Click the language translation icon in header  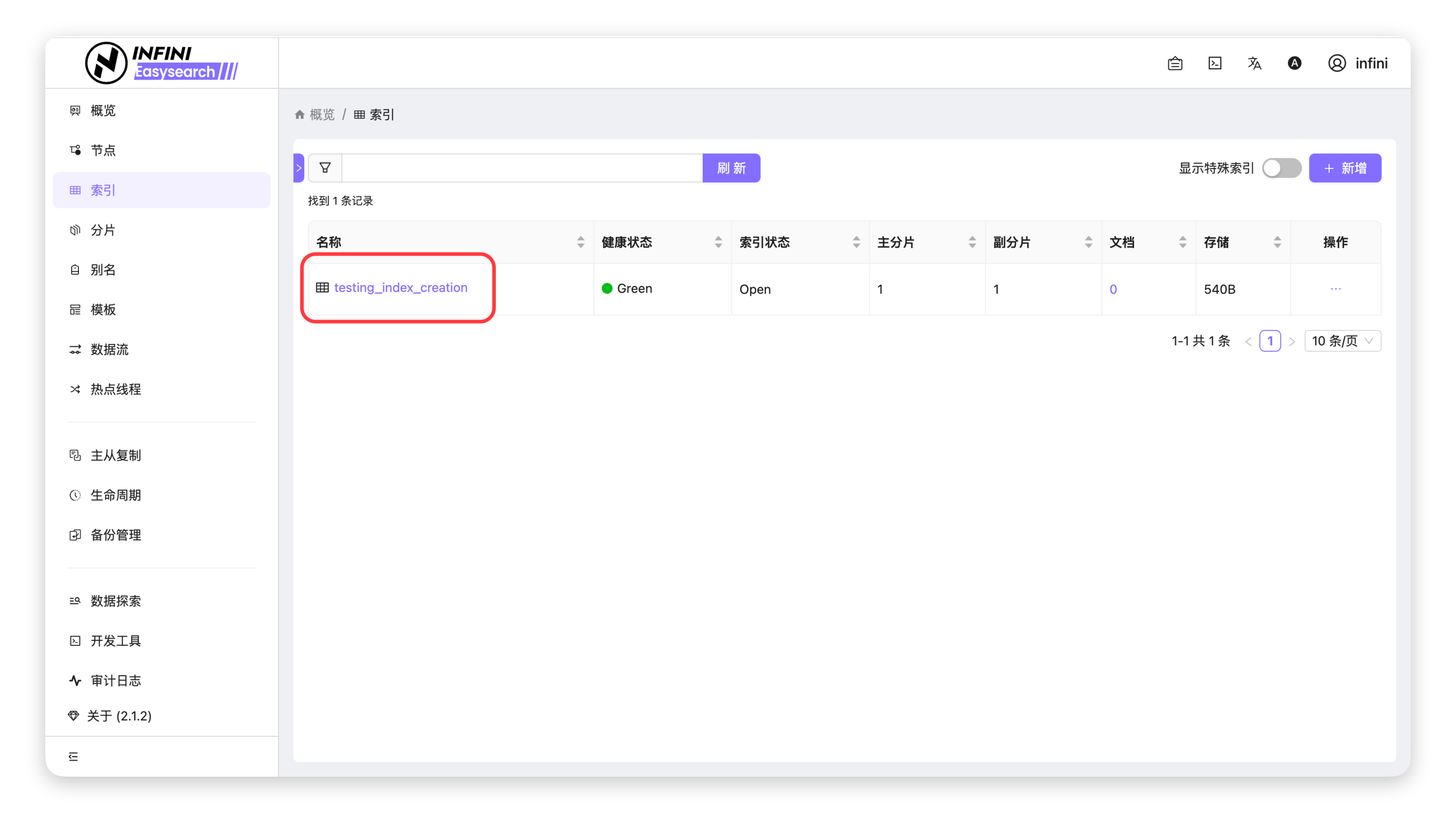point(1254,63)
